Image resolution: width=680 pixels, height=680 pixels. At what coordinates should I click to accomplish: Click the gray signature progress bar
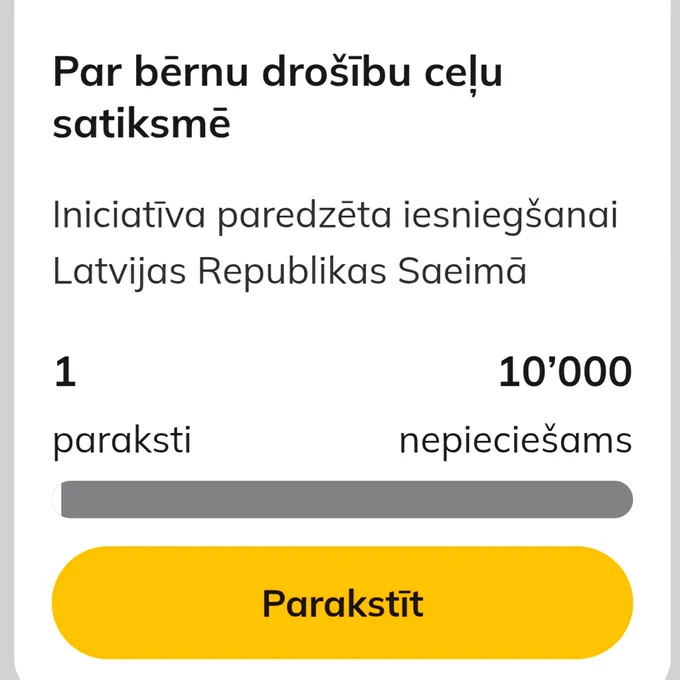(342, 499)
